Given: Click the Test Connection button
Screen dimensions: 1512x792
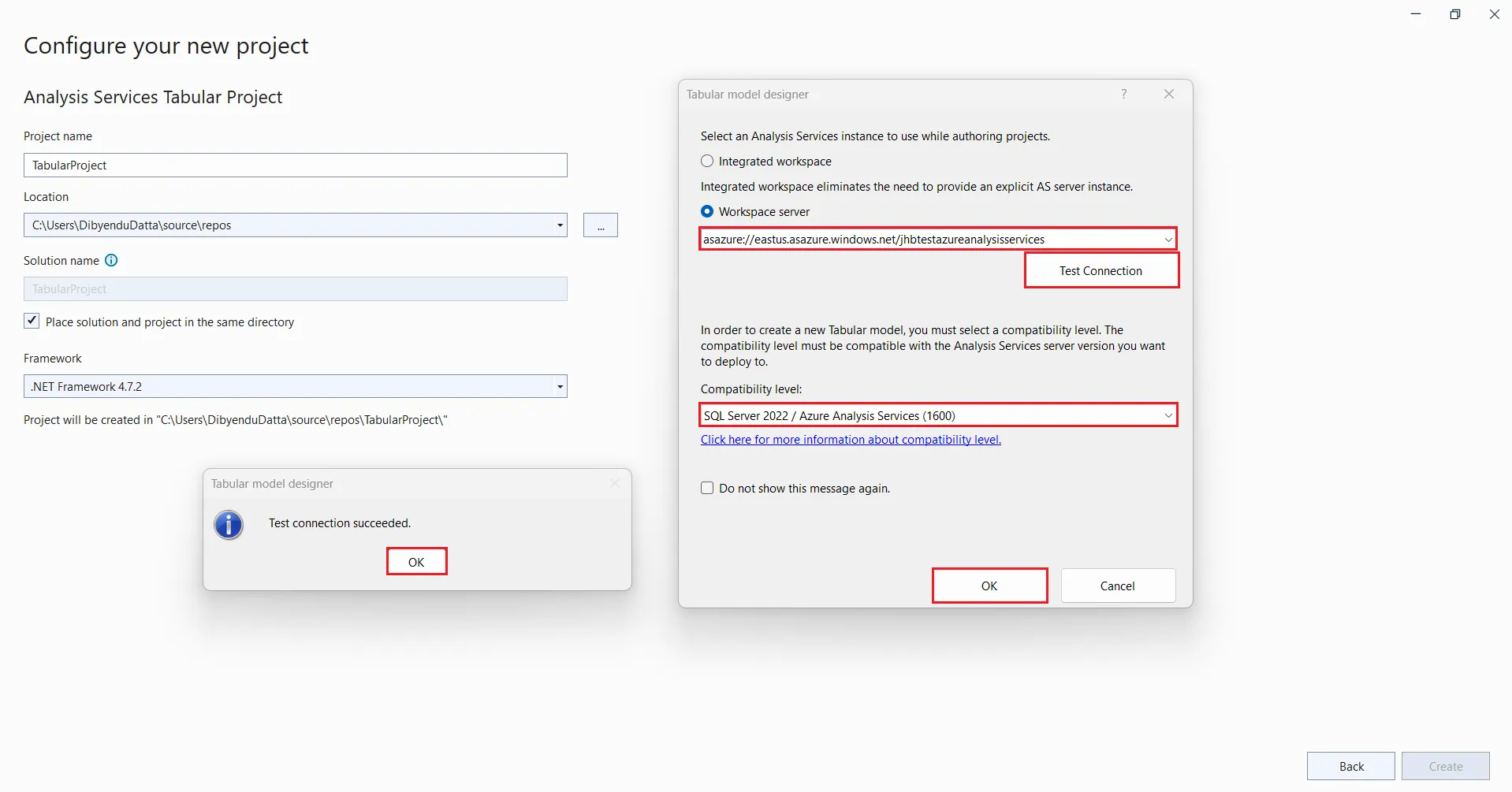Looking at the screenshot, I should 1100,271.
